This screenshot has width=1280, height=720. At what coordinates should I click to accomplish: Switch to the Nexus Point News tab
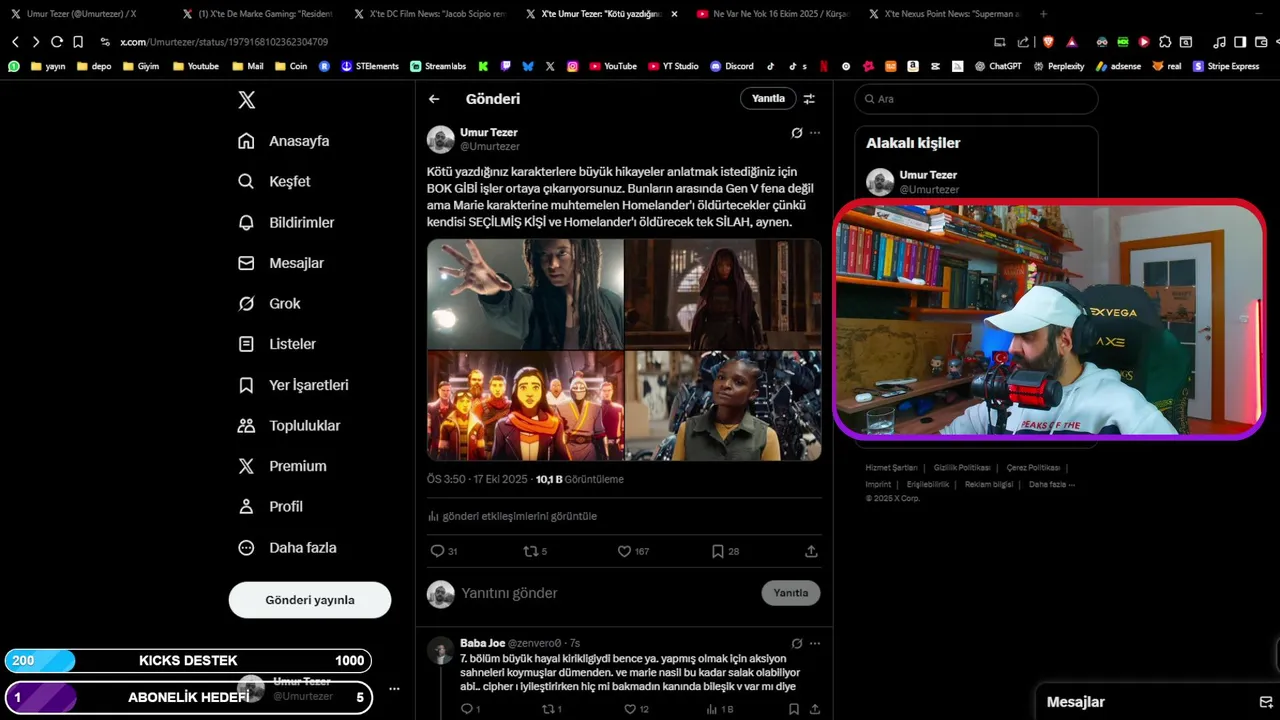click(x=943, y=14)
